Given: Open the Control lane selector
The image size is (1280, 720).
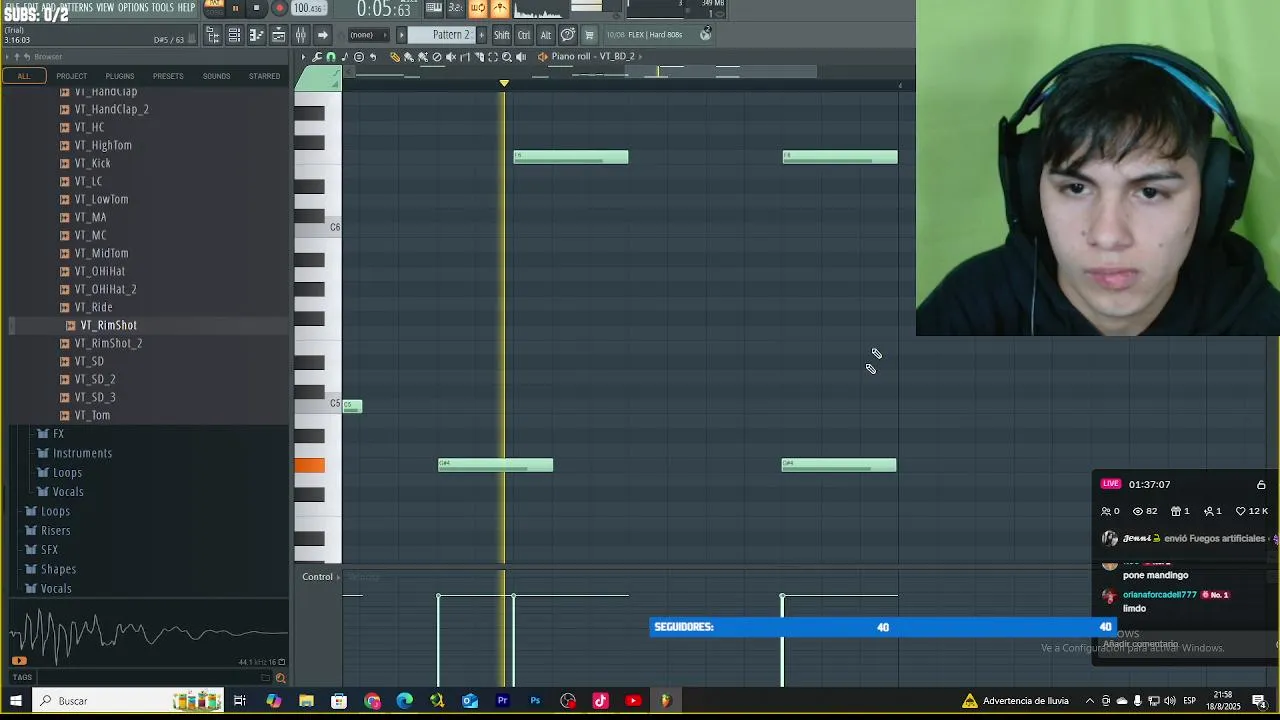Looking at the screenshot, I should click(x=320, y=577).
